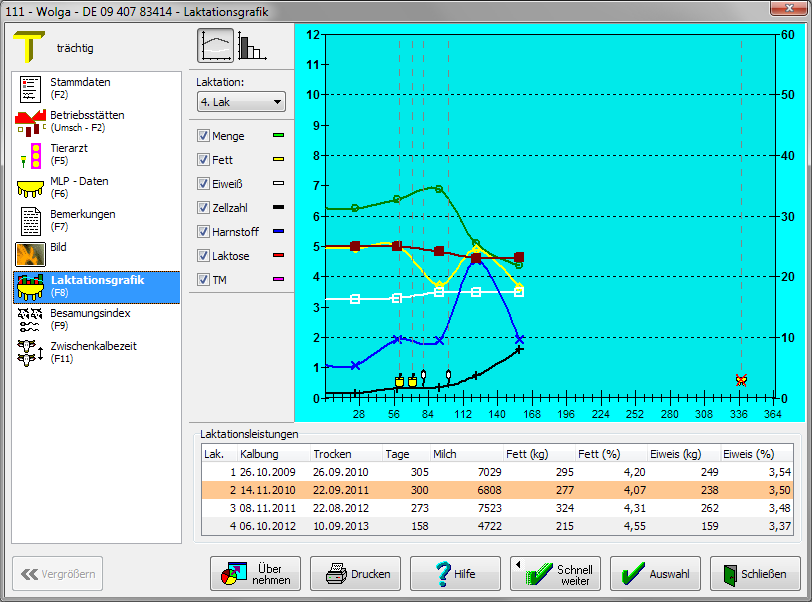Click the Übernehmen button
Screen dimensions: 812x602
255,574
